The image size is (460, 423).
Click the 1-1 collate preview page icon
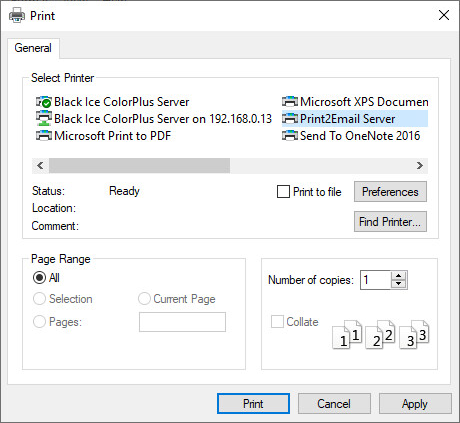click(x=347, y=334)
